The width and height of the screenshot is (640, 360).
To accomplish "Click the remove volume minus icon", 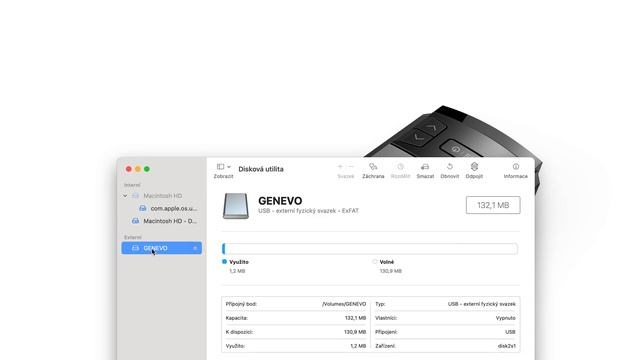I will [351, 167].
